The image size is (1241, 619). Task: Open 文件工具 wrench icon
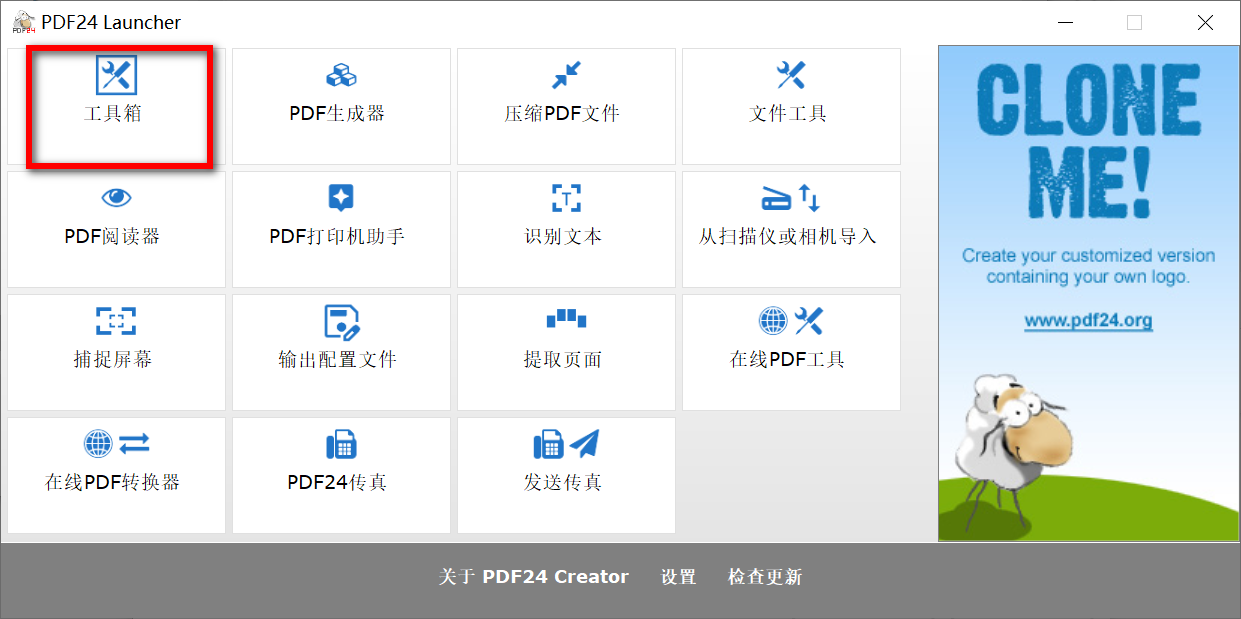click(791, 74)
